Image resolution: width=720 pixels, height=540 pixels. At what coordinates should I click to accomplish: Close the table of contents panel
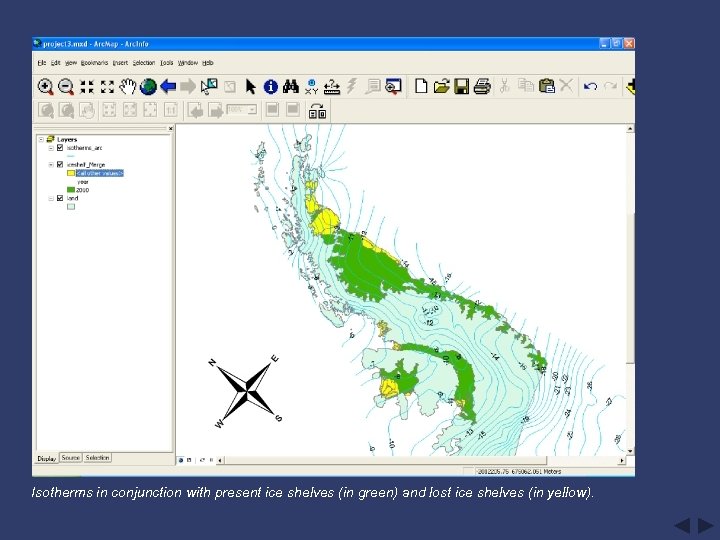tap(170, 129)
